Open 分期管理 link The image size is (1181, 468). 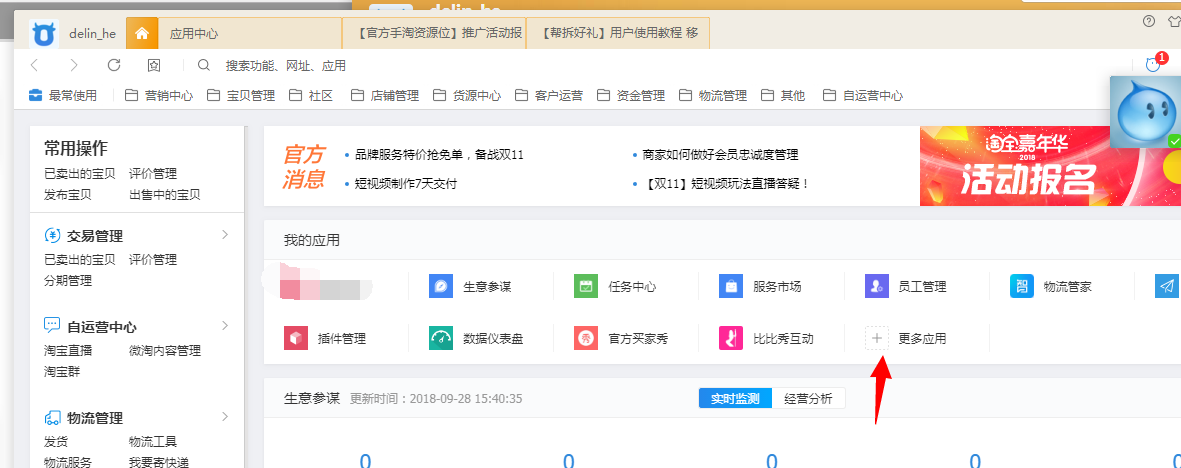point(68,280)
